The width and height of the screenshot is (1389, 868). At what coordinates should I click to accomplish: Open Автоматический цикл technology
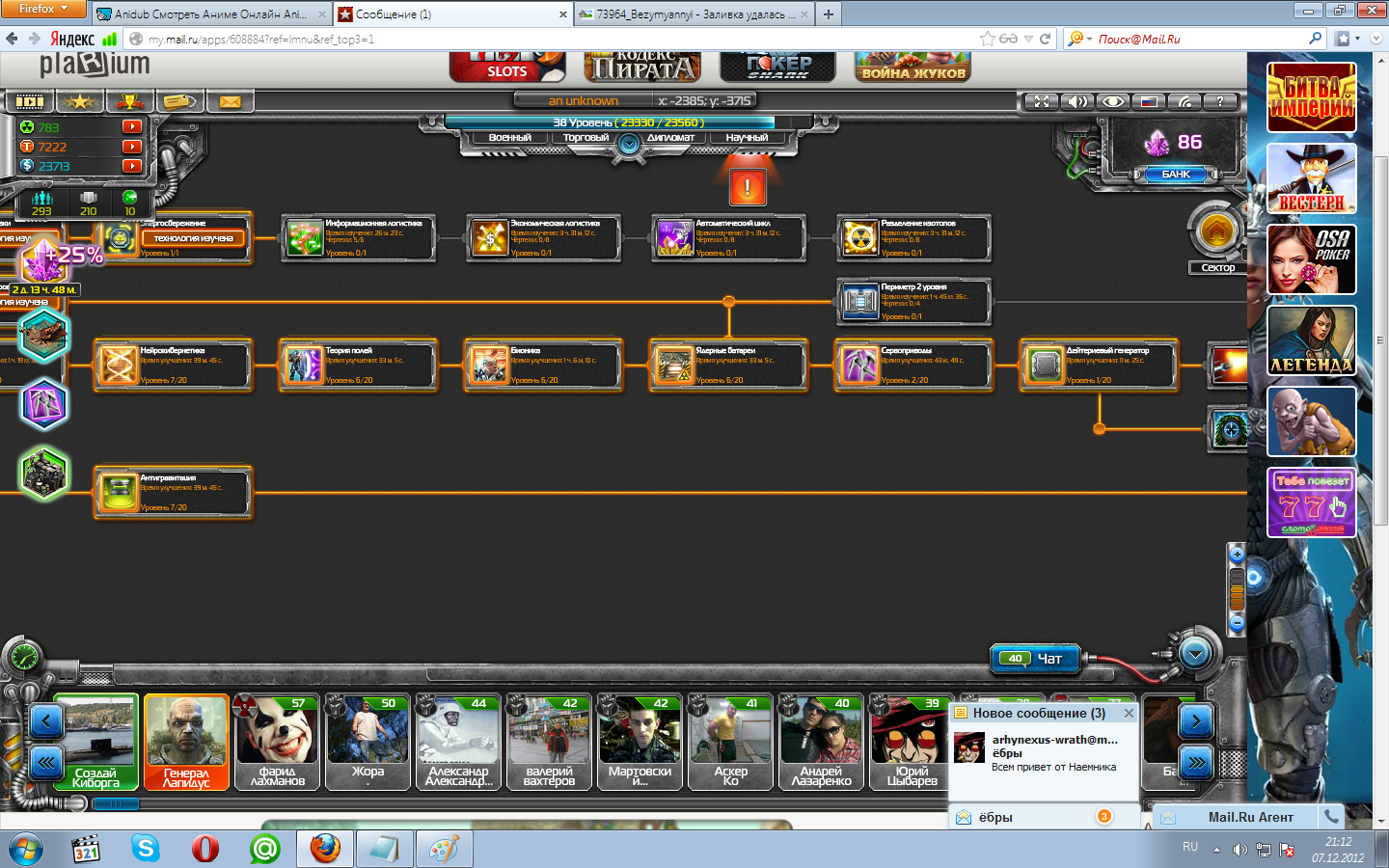click(x=728, y=238)
